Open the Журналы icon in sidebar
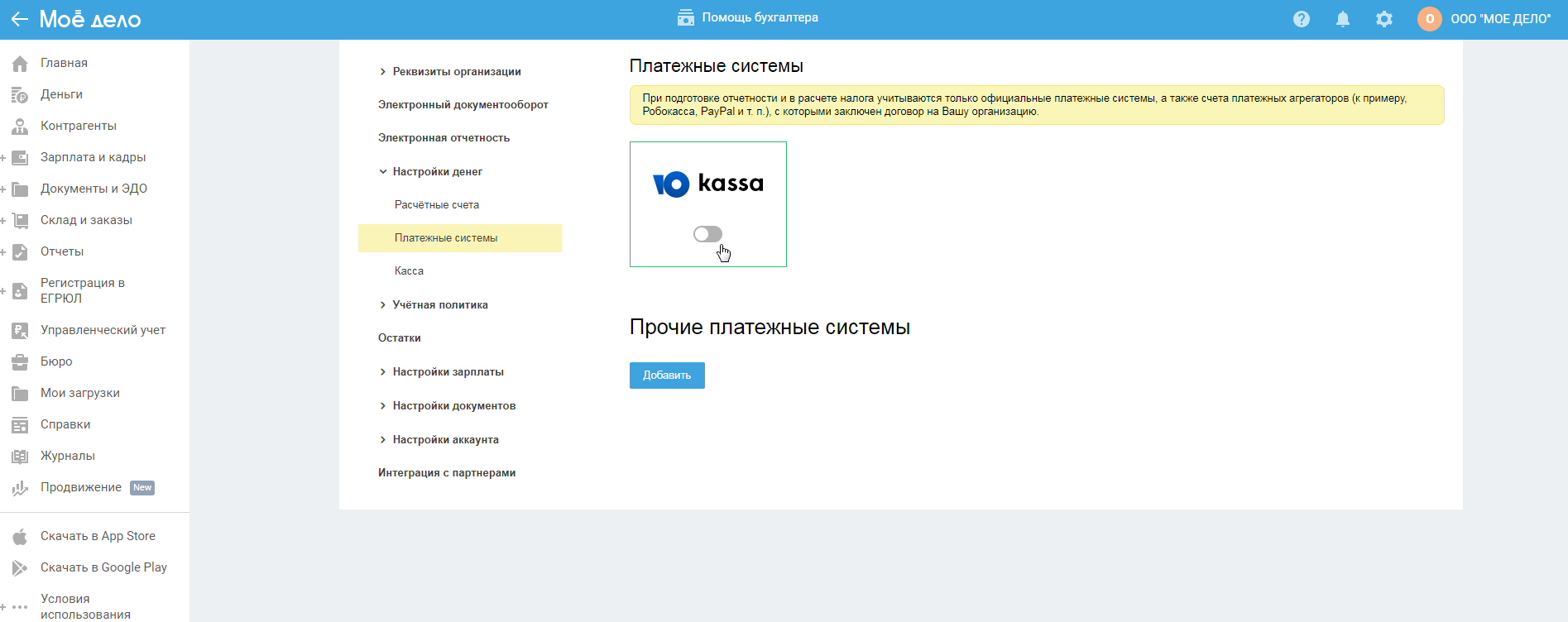 pyautogui.click(x=20, y=457)
